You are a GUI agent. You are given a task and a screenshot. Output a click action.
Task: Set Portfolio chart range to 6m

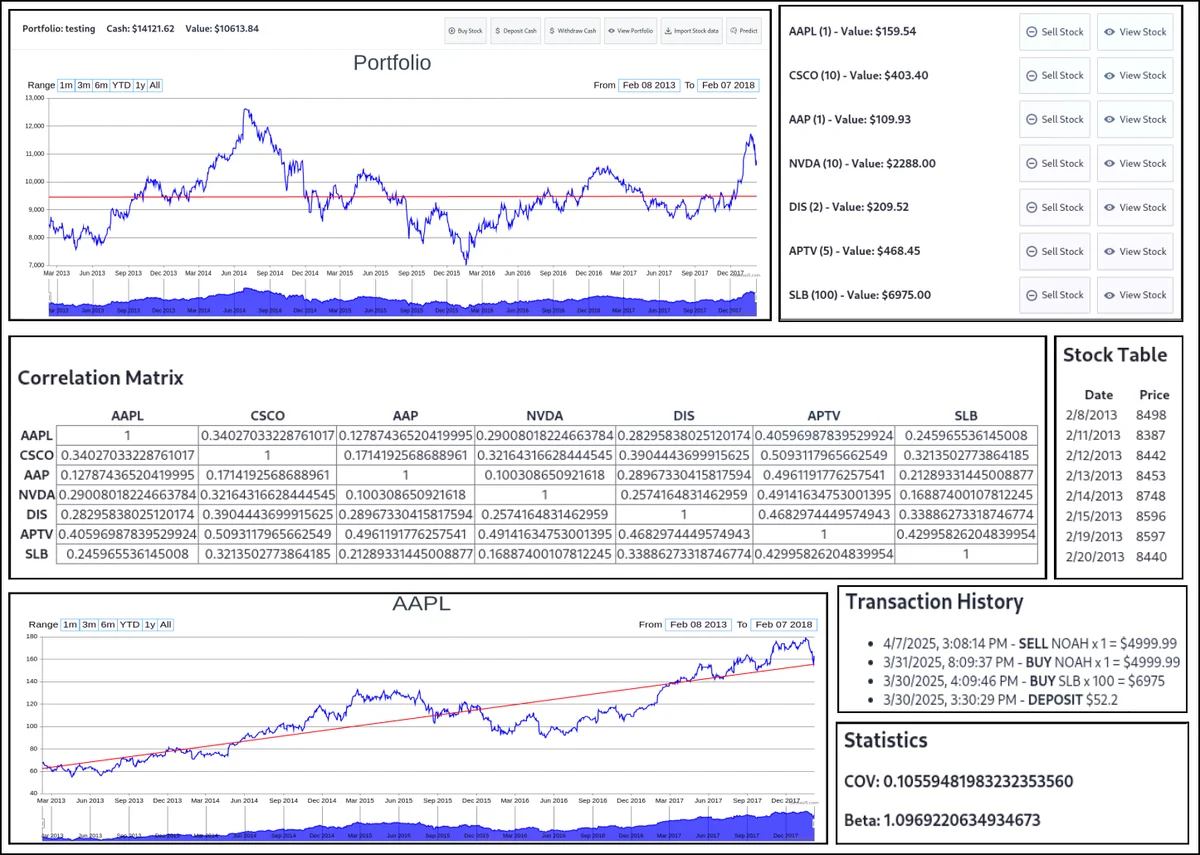tap(101, 85)
